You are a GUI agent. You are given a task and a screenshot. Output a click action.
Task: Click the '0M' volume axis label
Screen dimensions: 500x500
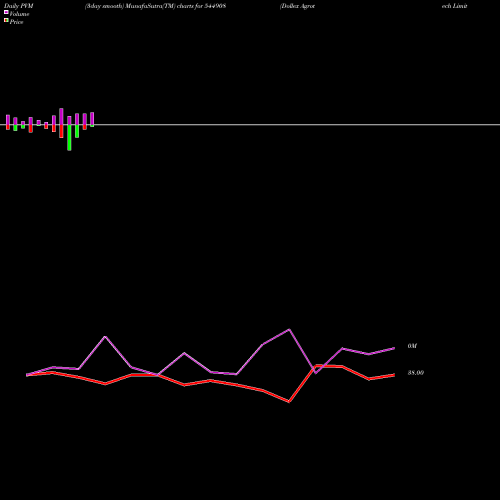pyautogui.click(x=412, y=346)
